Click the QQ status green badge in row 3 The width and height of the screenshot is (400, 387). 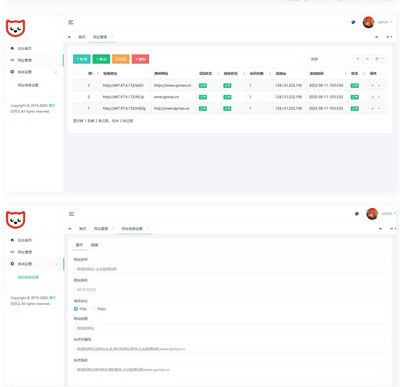203,86
